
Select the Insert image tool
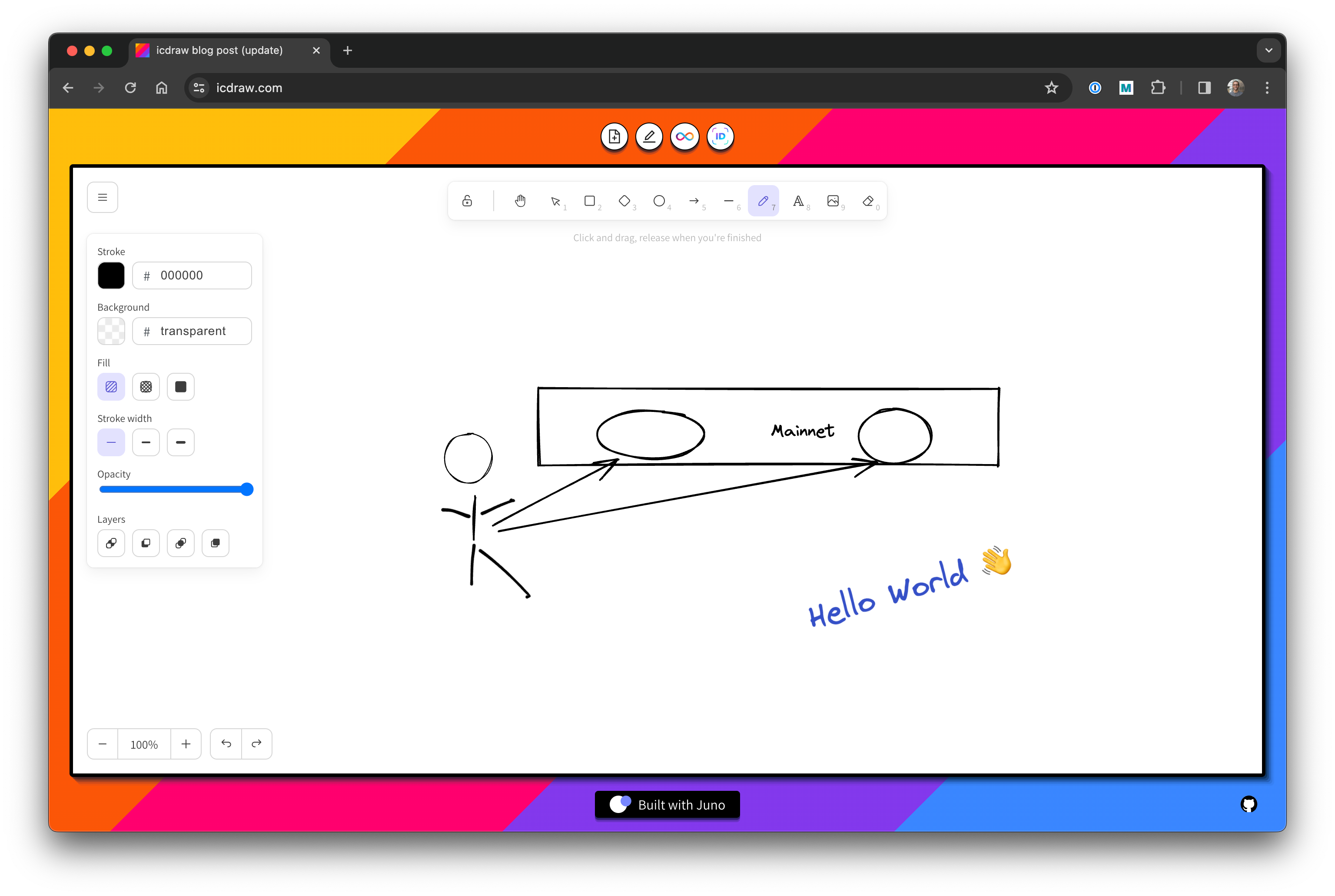click(833, 201)
